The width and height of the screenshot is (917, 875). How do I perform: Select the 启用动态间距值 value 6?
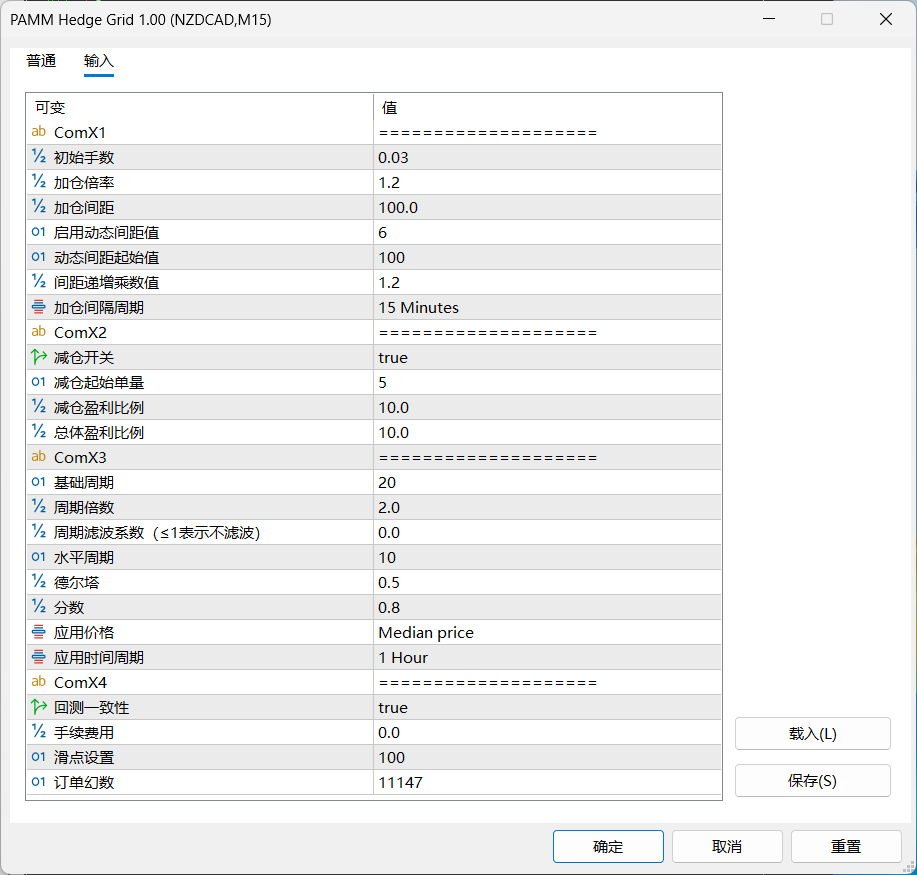coord(547,232)
